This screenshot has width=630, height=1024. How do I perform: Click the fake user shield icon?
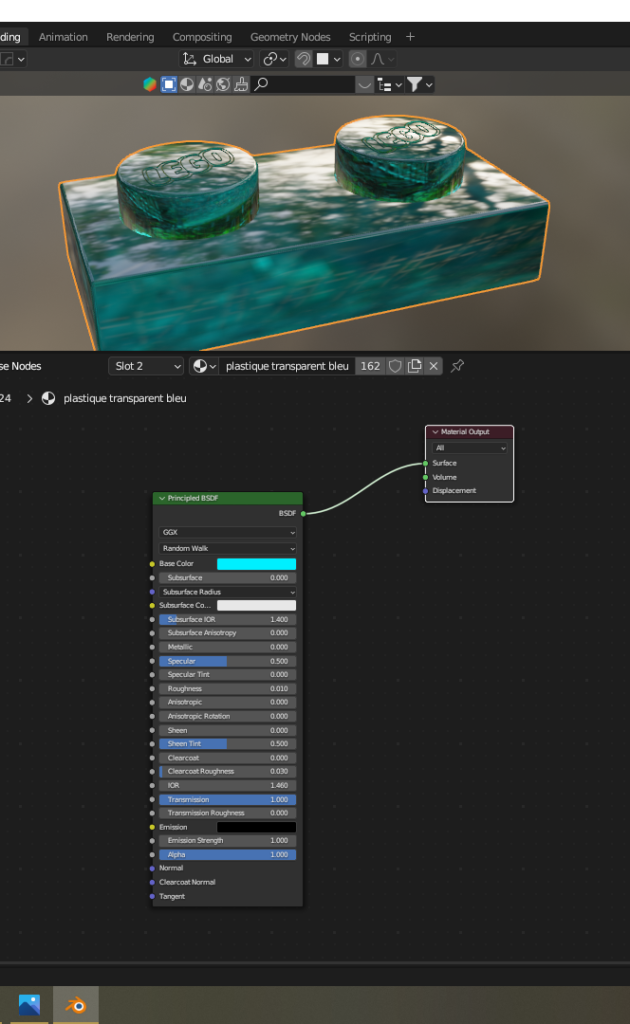(395, 366)
